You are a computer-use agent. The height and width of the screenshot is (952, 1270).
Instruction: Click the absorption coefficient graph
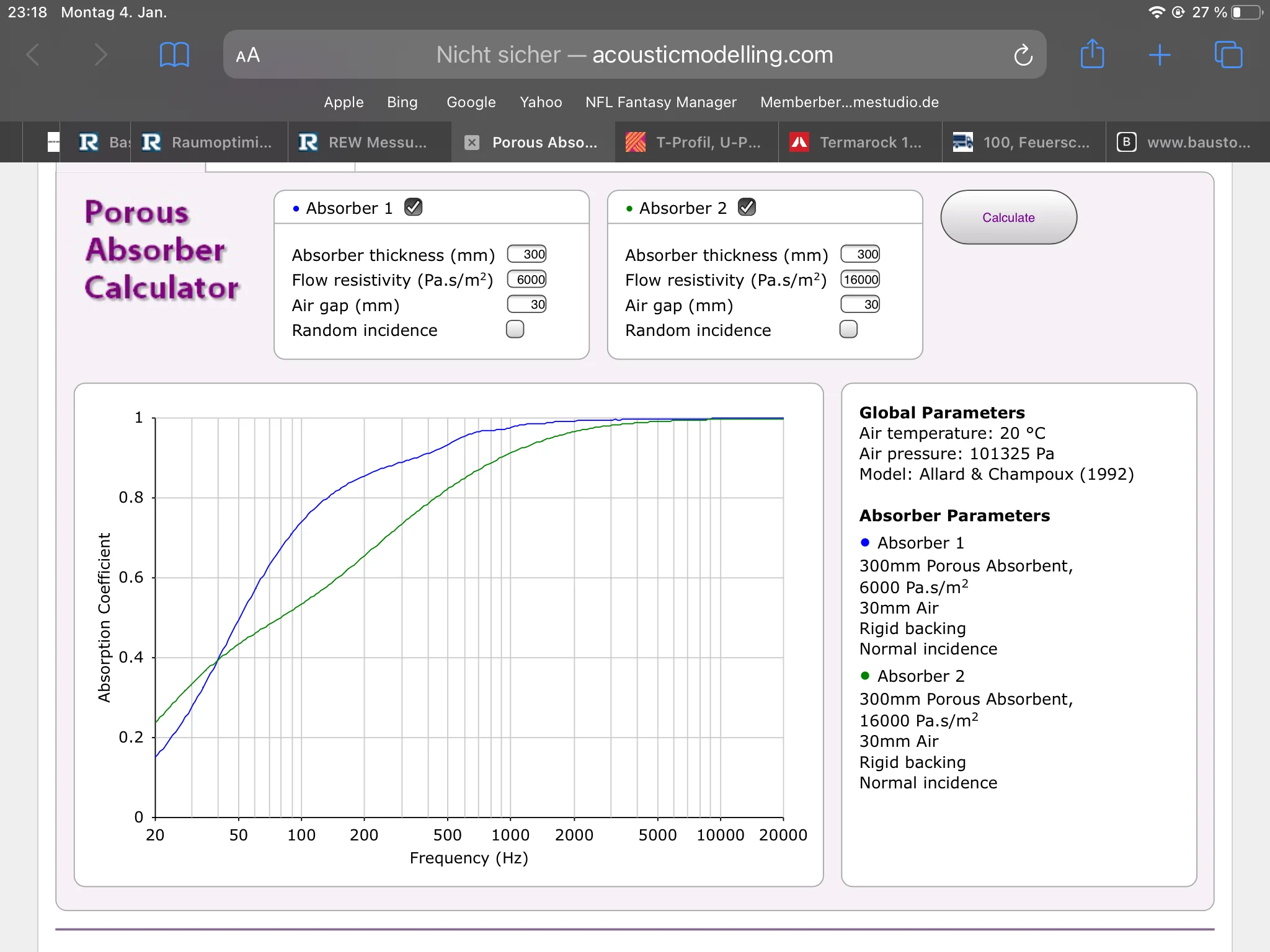pyautogui.click(x=449, y=635)
